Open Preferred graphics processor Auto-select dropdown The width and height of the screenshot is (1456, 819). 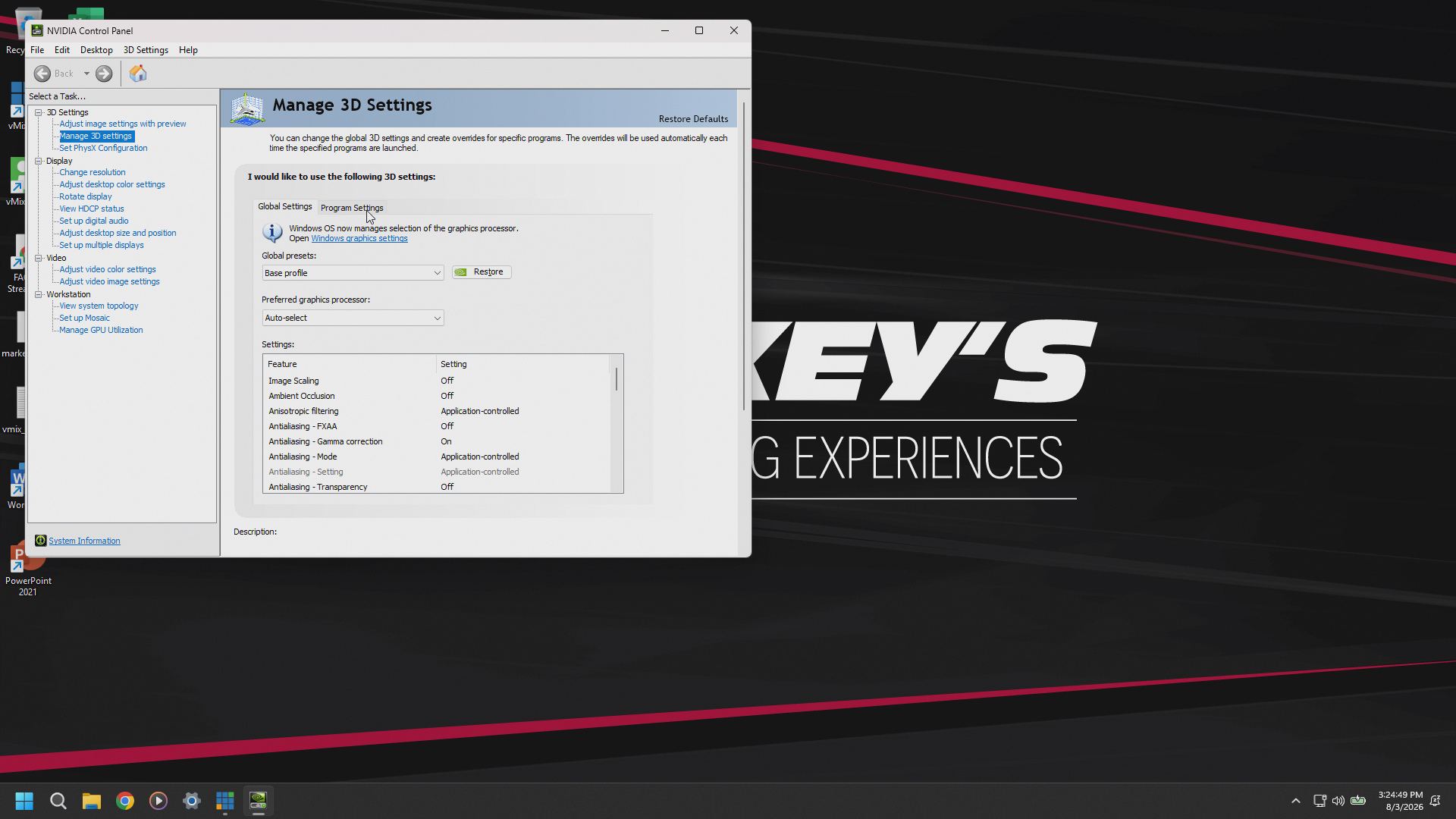pos(353,318)
